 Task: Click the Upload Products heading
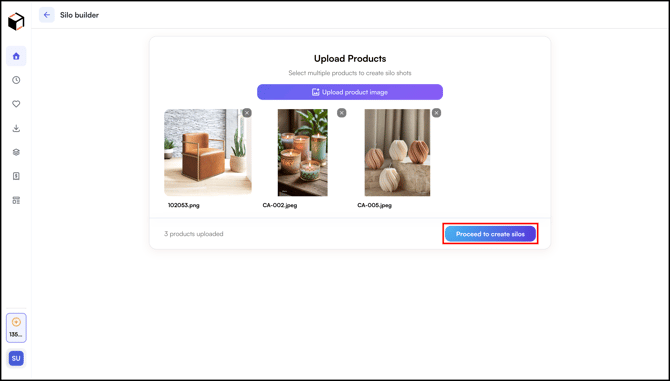tap(350, 59)
